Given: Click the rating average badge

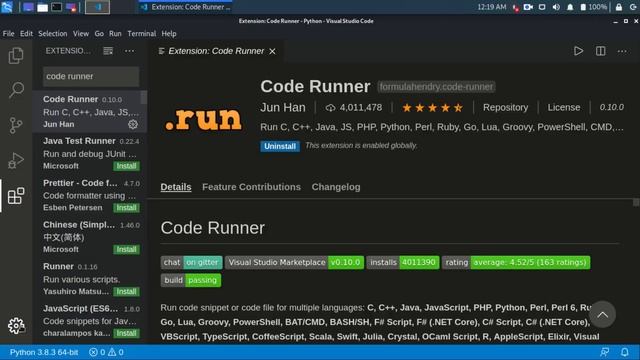Looking at the screenshot, I should tap(516, 262).
